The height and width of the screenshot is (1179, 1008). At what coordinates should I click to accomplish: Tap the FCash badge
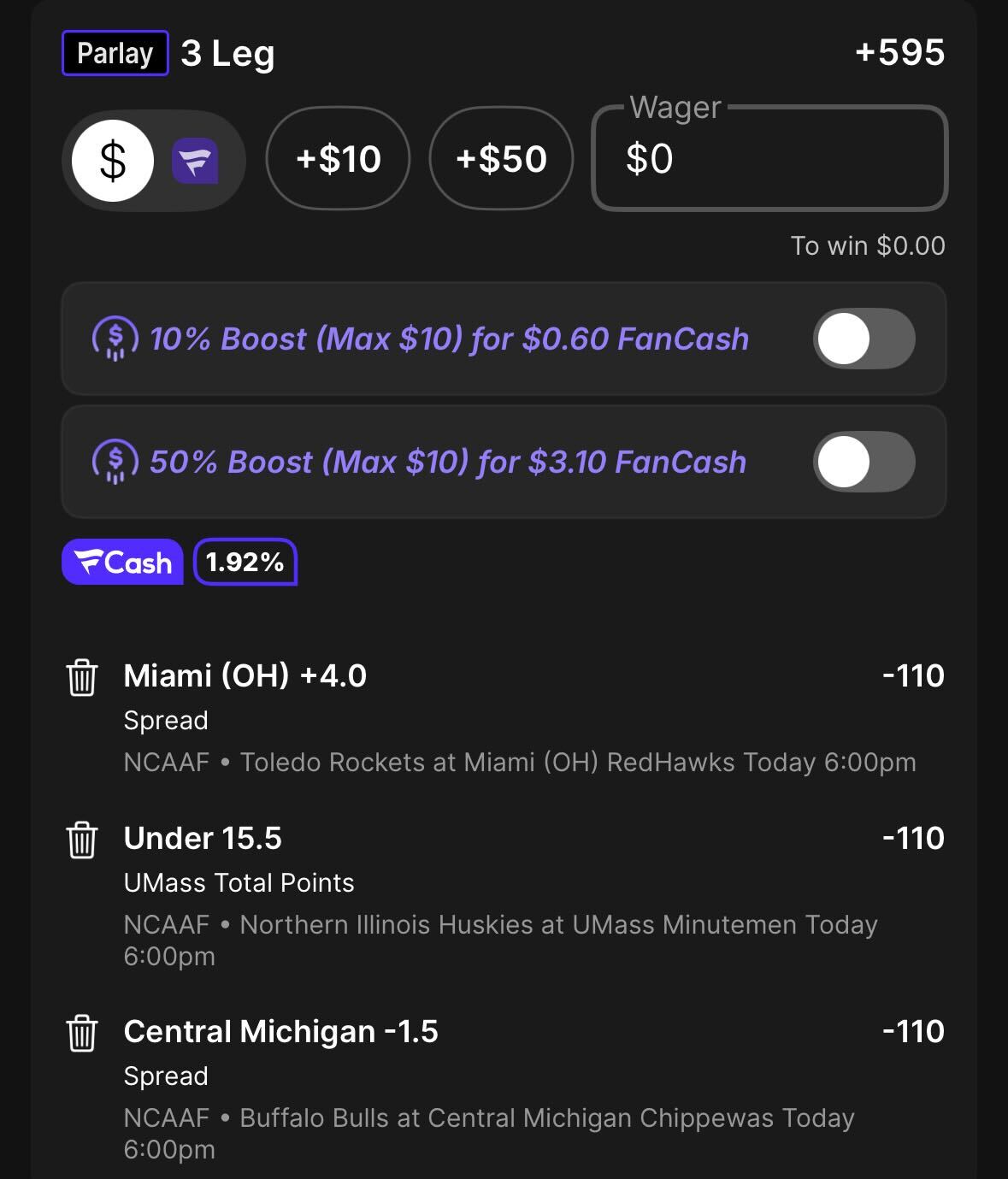(x=122, y=562)
